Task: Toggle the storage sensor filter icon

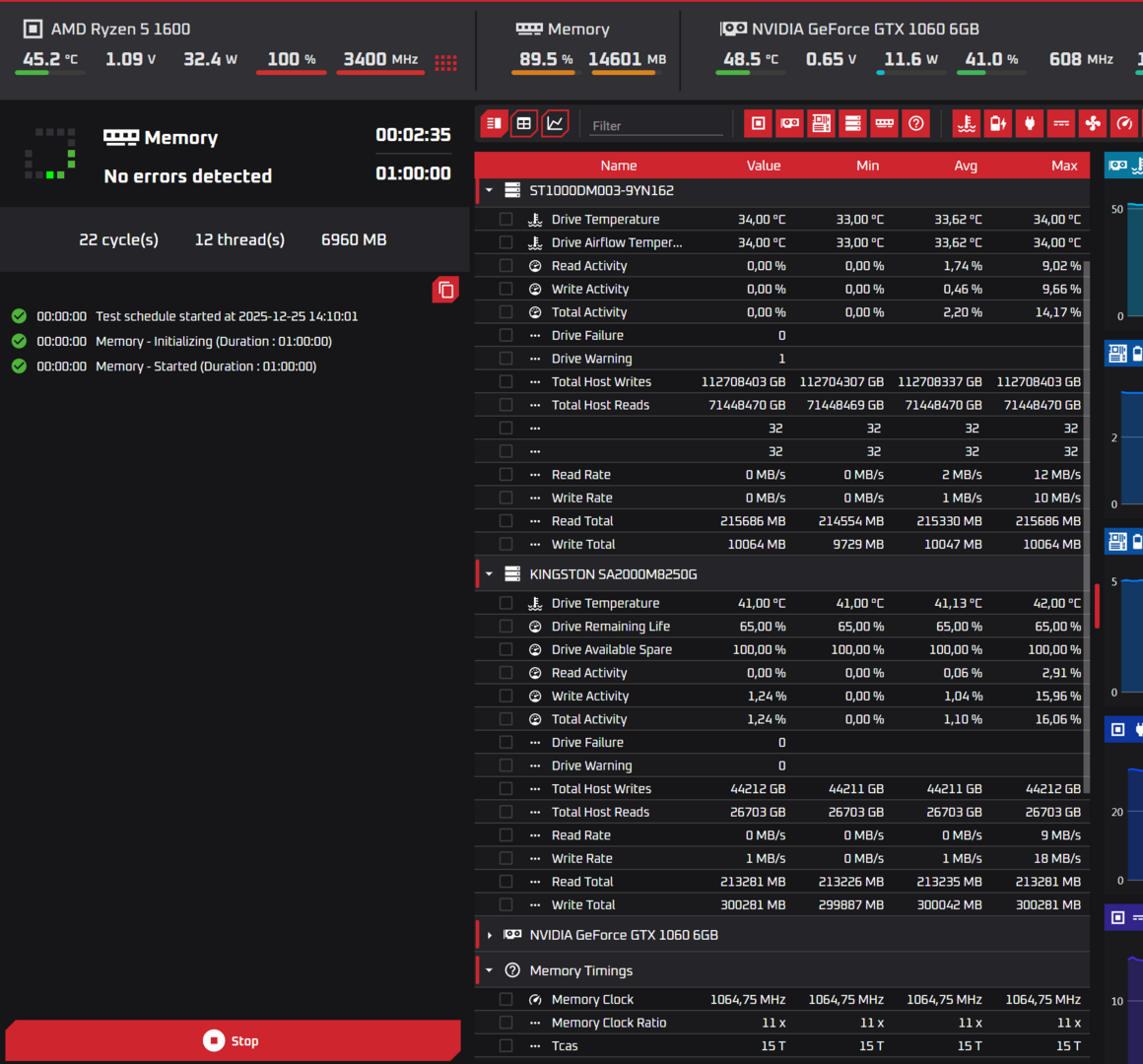Action: point(852,123)
